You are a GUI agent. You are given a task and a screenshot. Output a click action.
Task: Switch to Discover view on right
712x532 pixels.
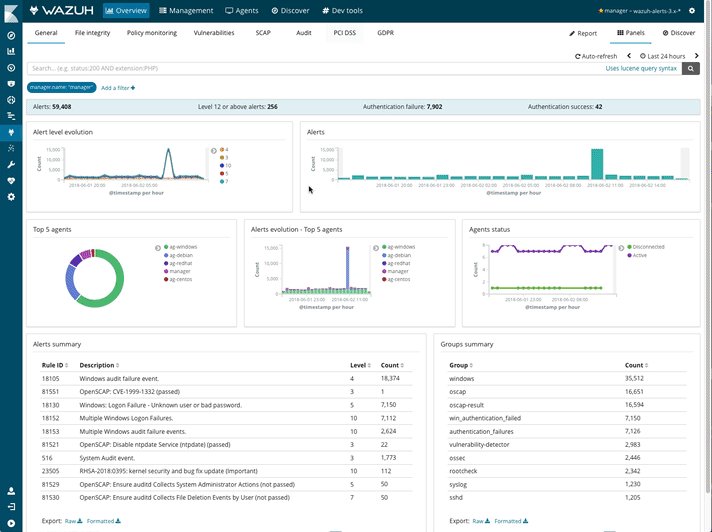tap(679, 33)
